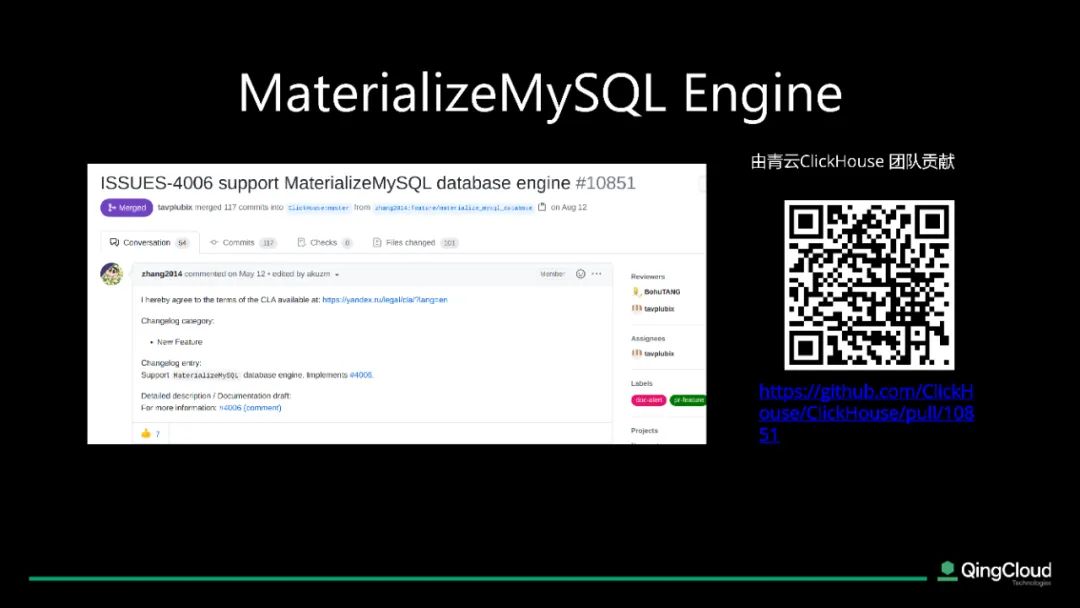
Task: Click the green pr-feature label
Action: [688, 399]
